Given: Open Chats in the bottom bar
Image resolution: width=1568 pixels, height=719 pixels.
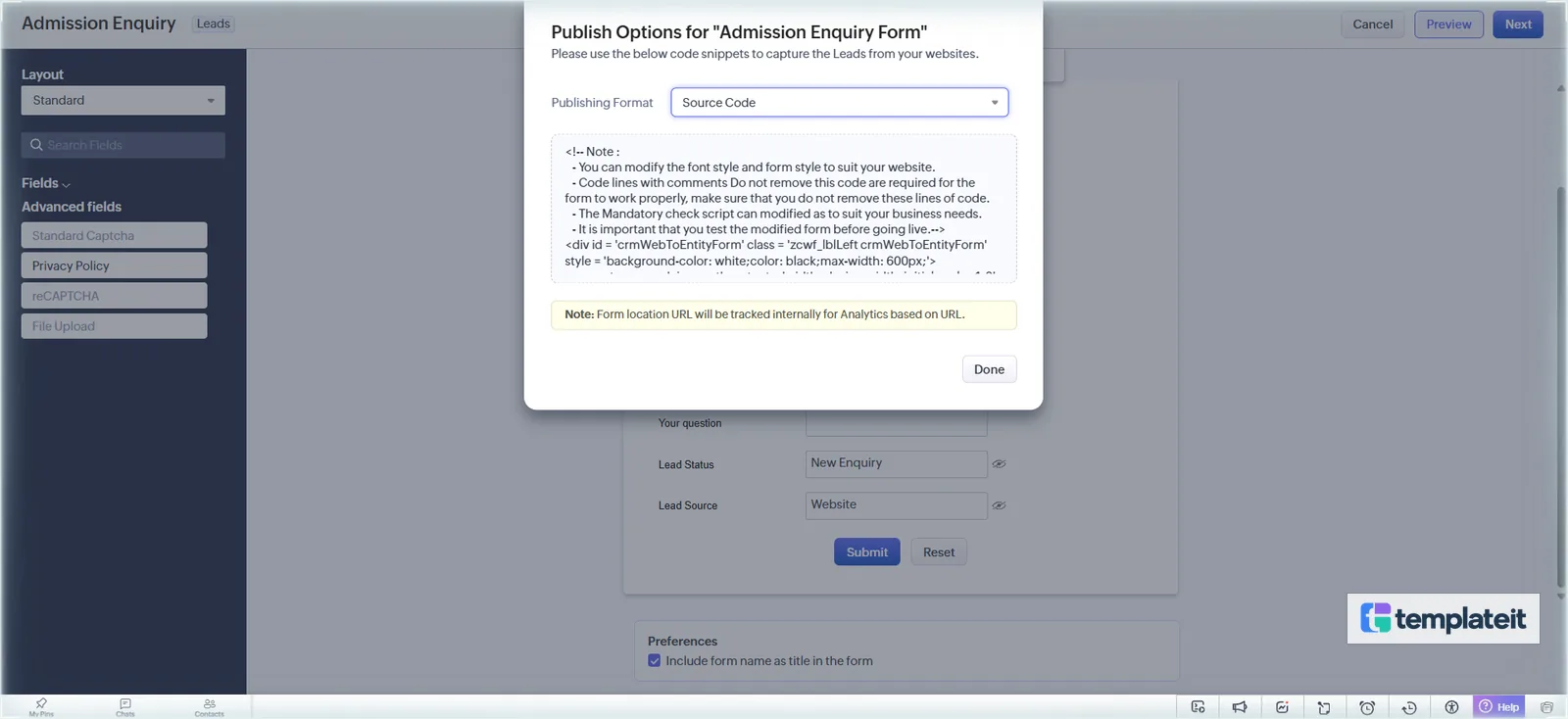Looking at the screenshot, I should [x=125, y=707].
